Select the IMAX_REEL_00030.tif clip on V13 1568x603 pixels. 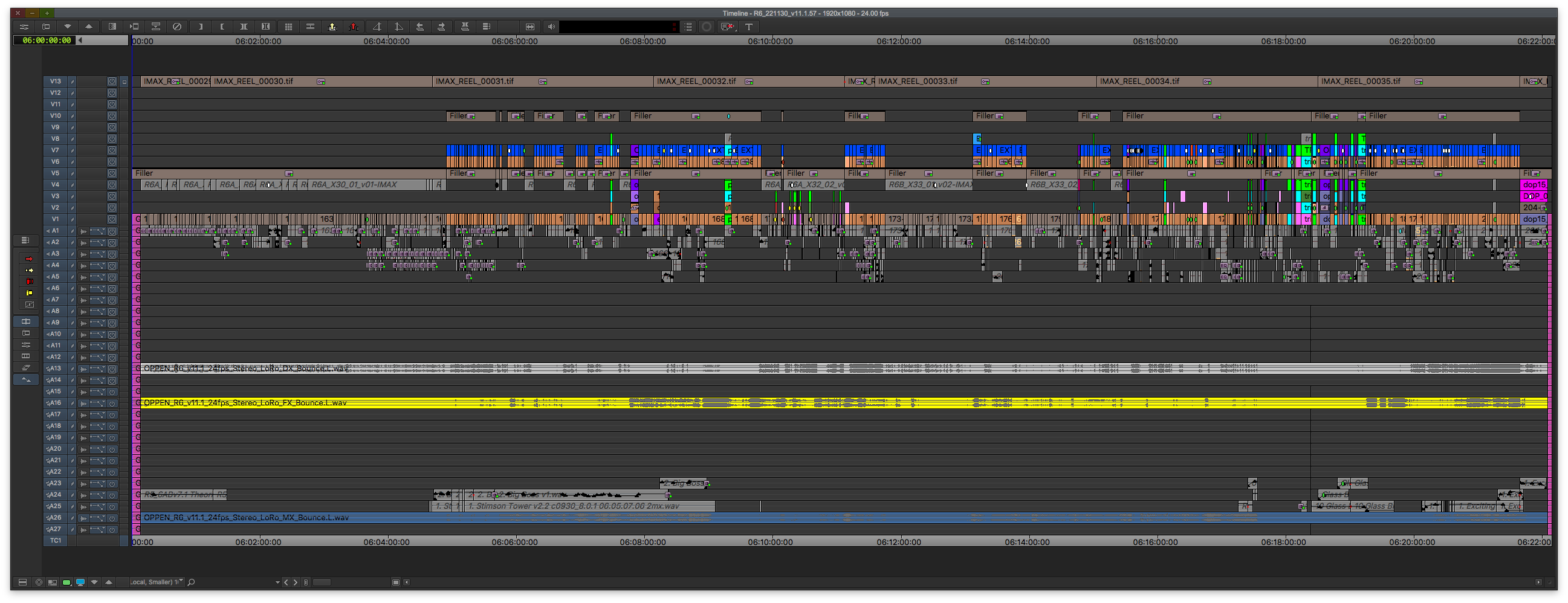pos(322,82)
